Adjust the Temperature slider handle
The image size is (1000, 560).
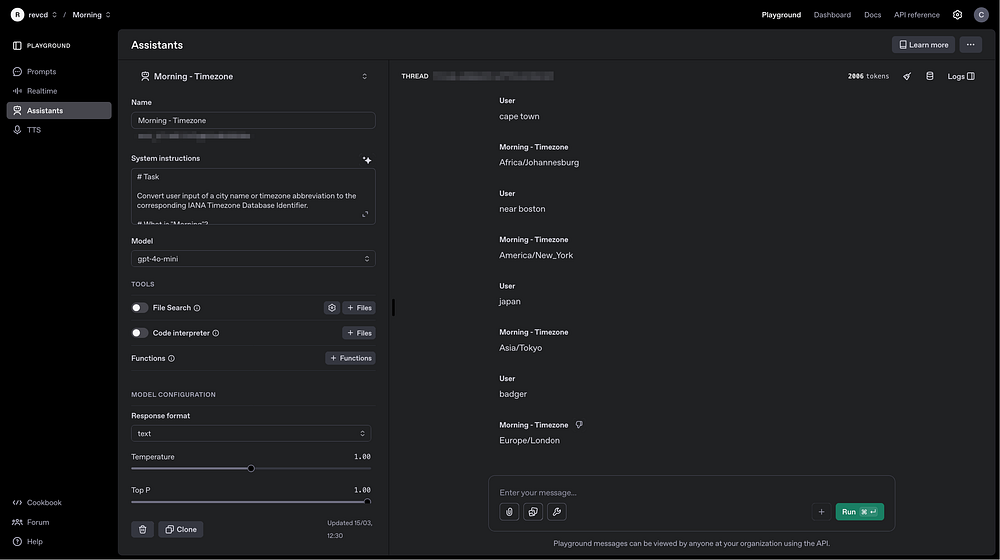coord(251,468)
